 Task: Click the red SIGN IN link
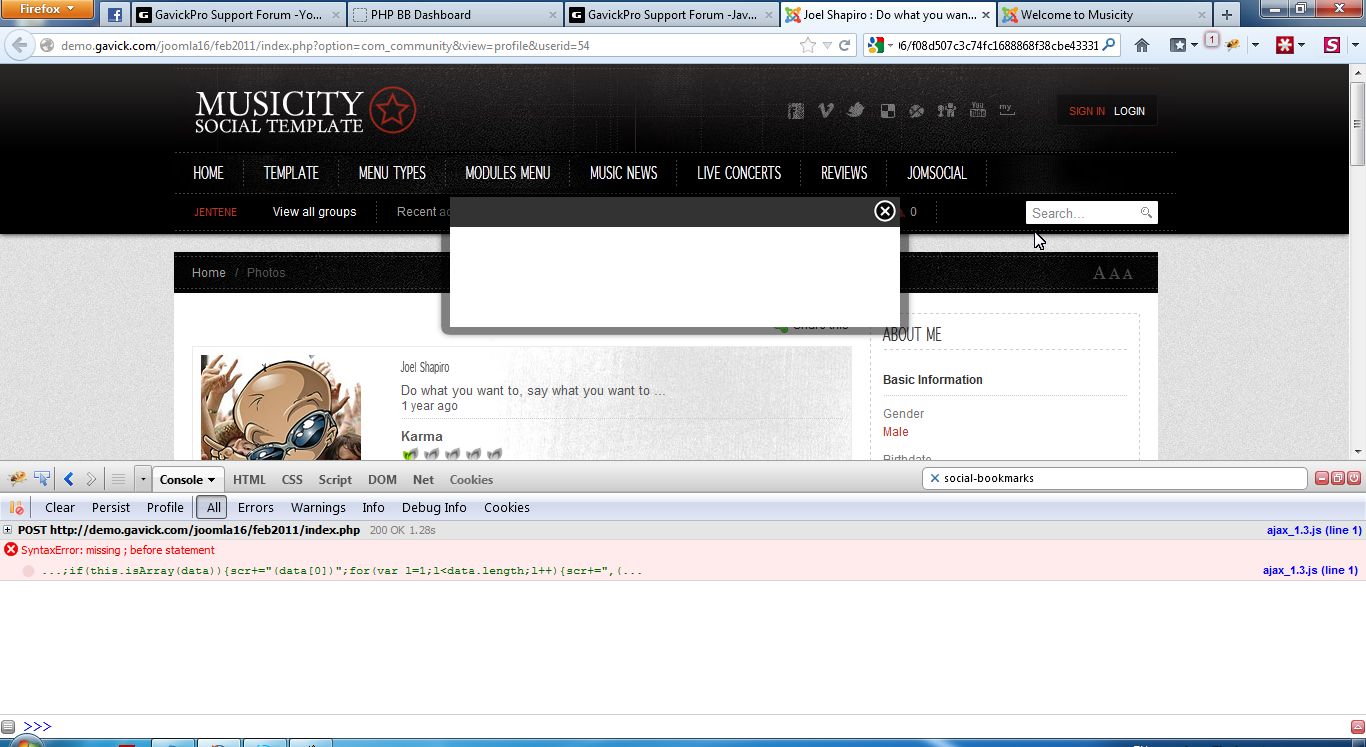tap(1087, 111)
